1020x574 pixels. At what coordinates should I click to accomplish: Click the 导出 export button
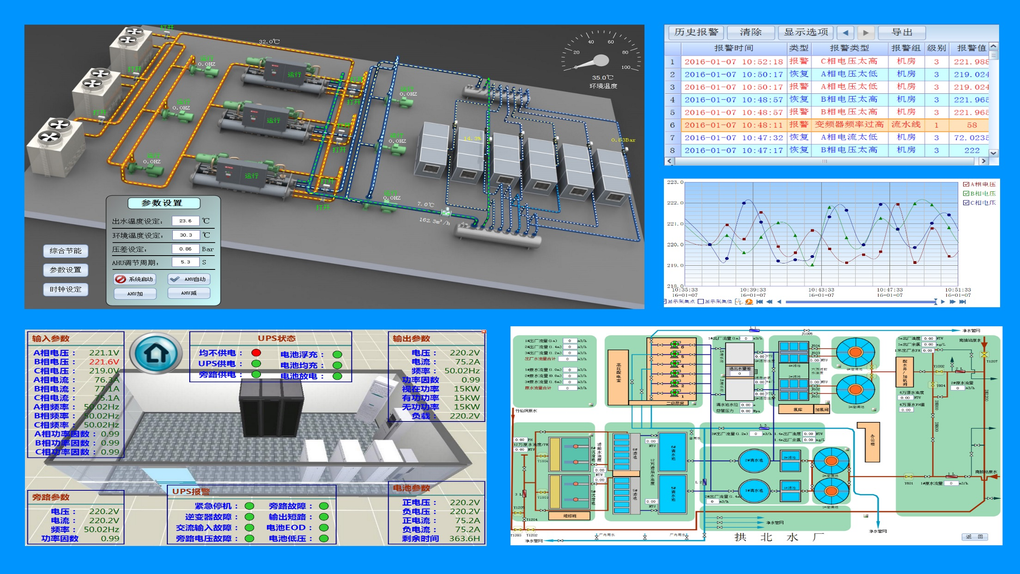pyautogui.click(x=902, y=32)
